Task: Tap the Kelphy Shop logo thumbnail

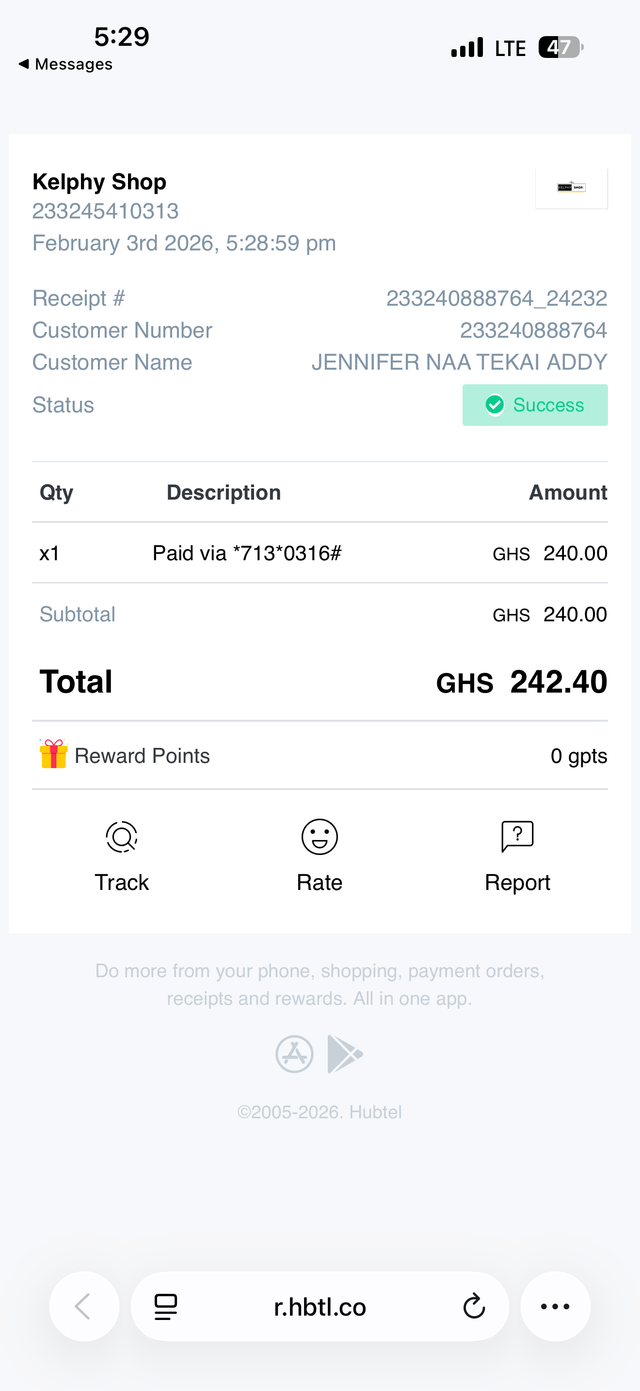Action: tap(571, 187)
